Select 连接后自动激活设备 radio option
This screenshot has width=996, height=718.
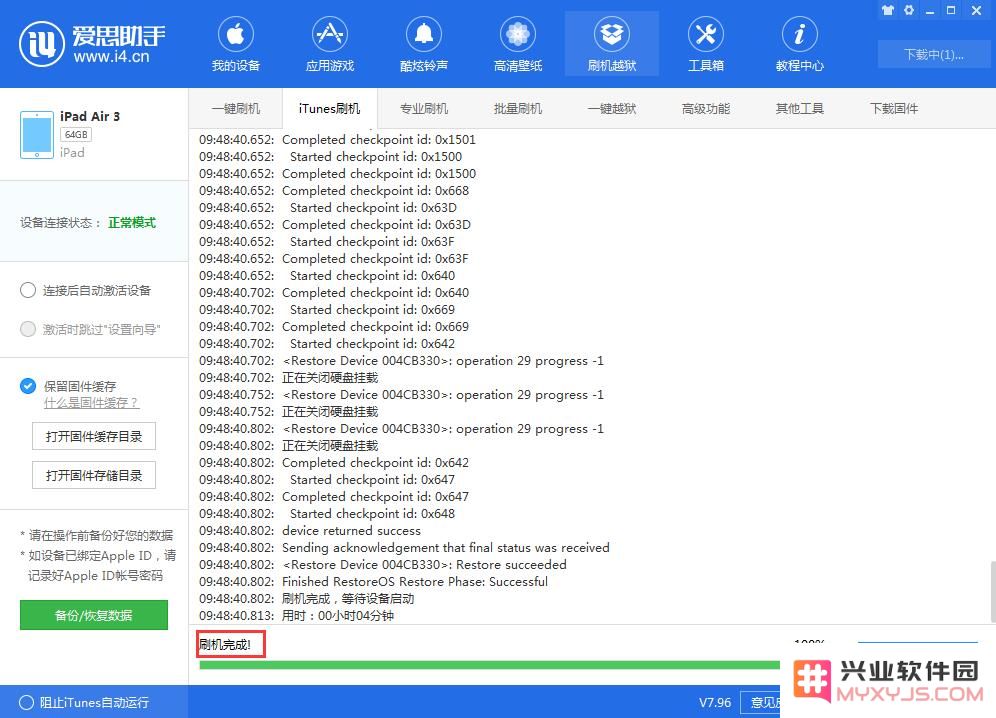(28, 290)
